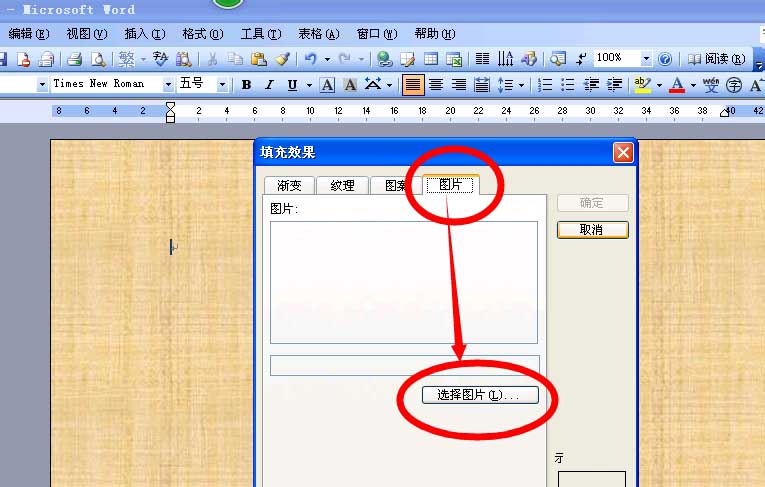This screenshot has height=487, width=765.
Task: Open the Document Map icon
Action: click(x=558, y=59)
